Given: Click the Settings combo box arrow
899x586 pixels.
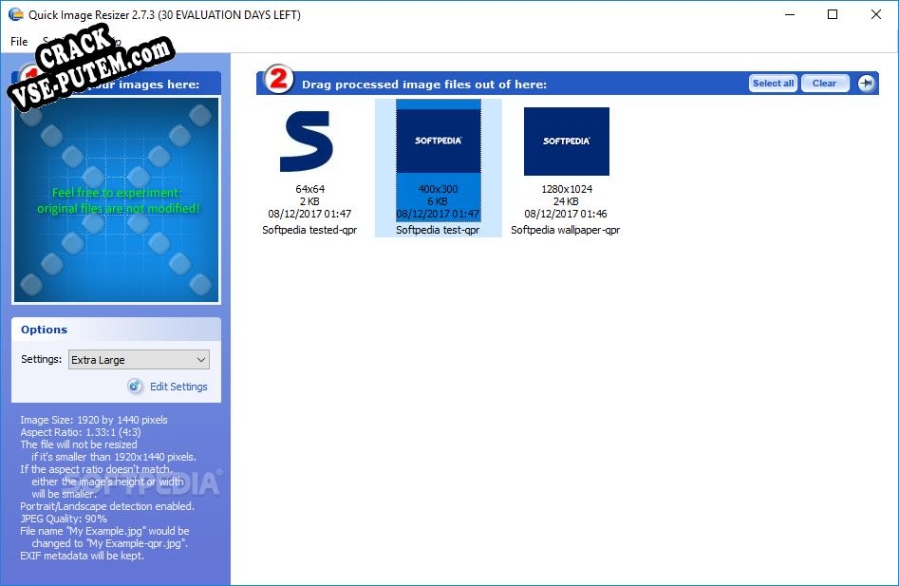Looking at the screenshot, I should pyautogui.click(x=200, y=360).
